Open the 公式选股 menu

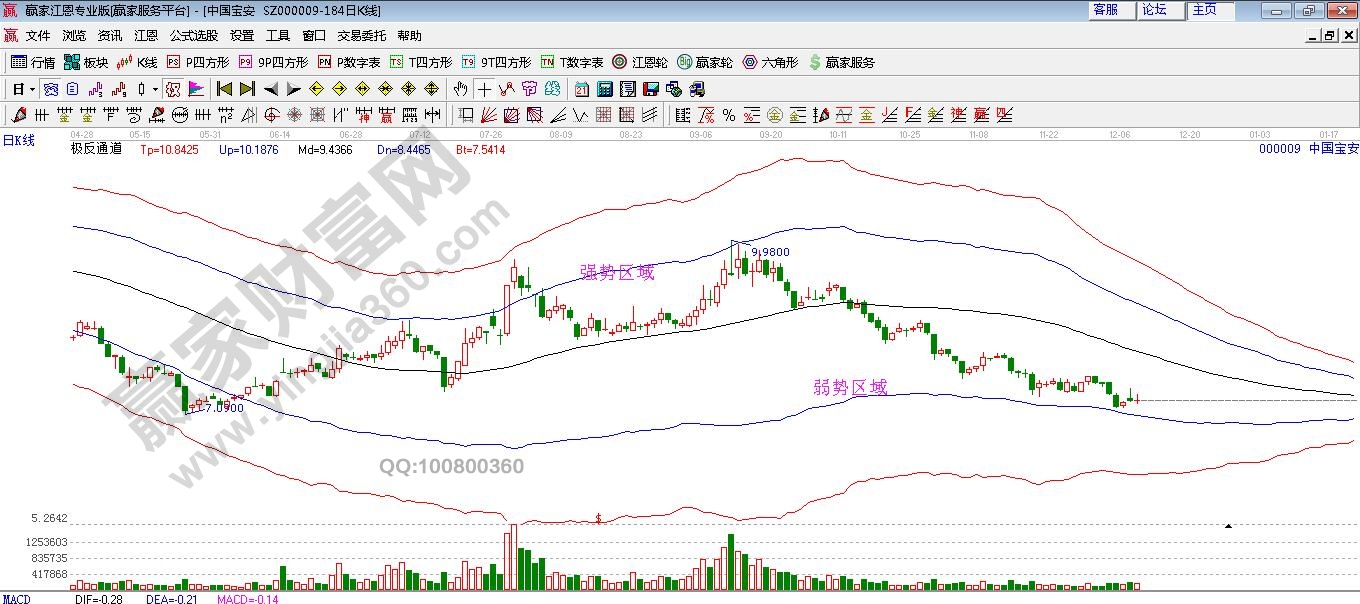(x=193, y=36)
